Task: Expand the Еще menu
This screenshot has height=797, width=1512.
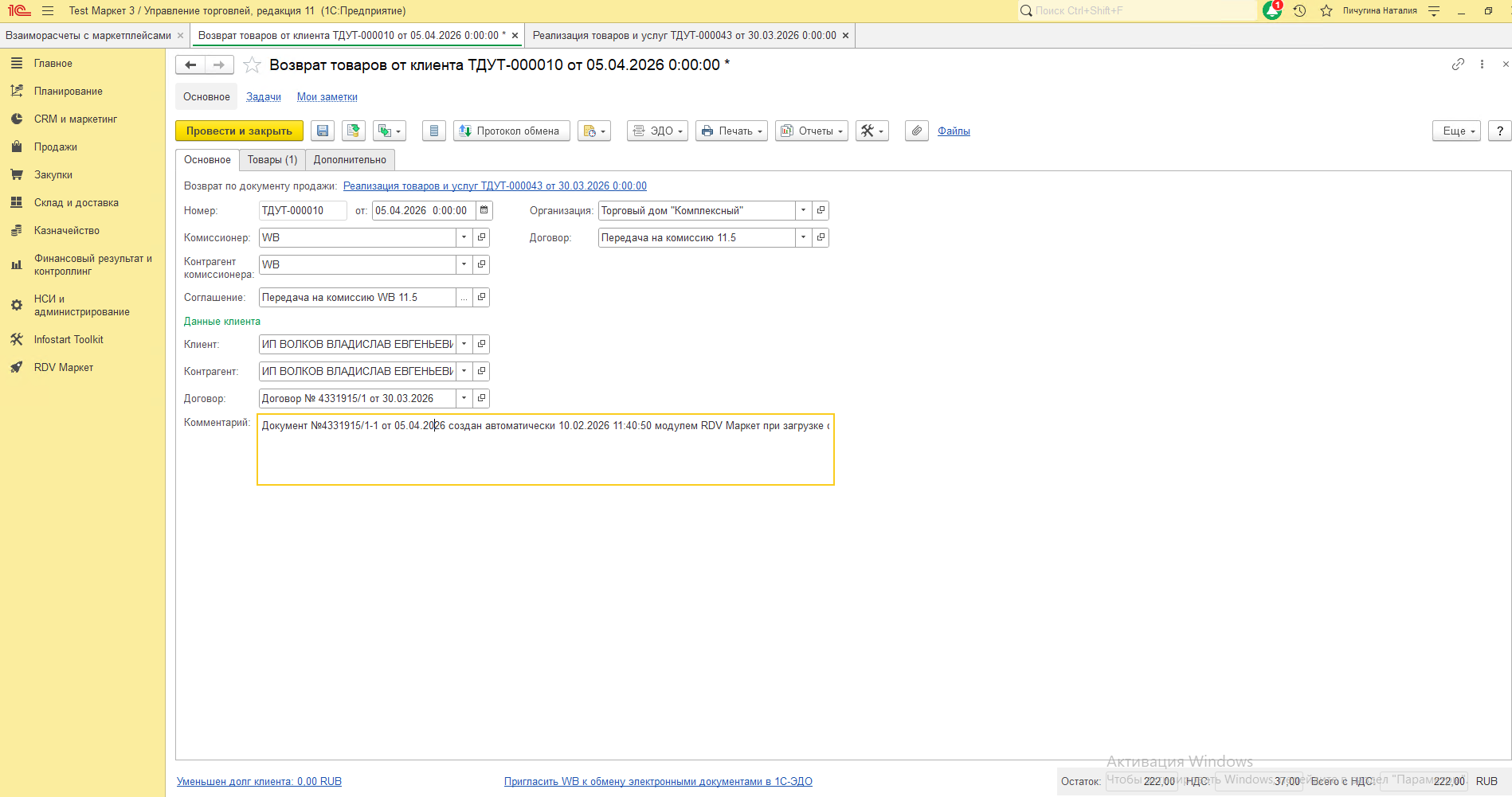Action: [1456, 131]
